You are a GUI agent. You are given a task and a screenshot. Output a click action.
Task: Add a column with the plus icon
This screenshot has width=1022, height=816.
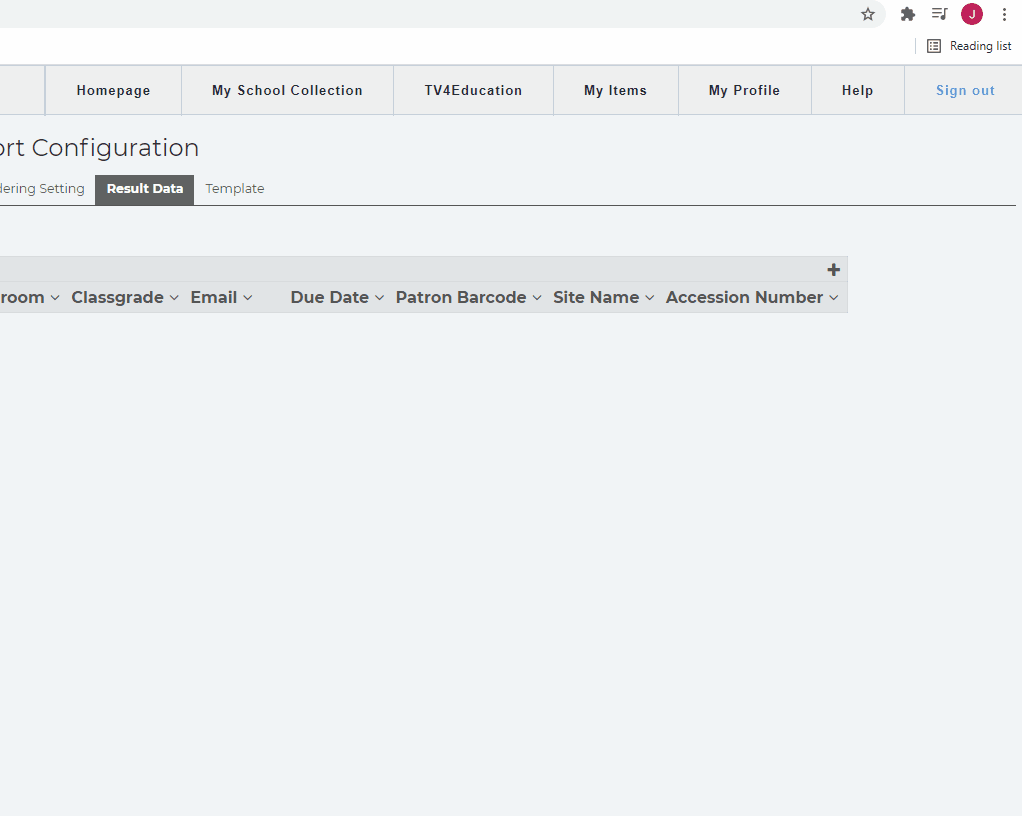833,270
